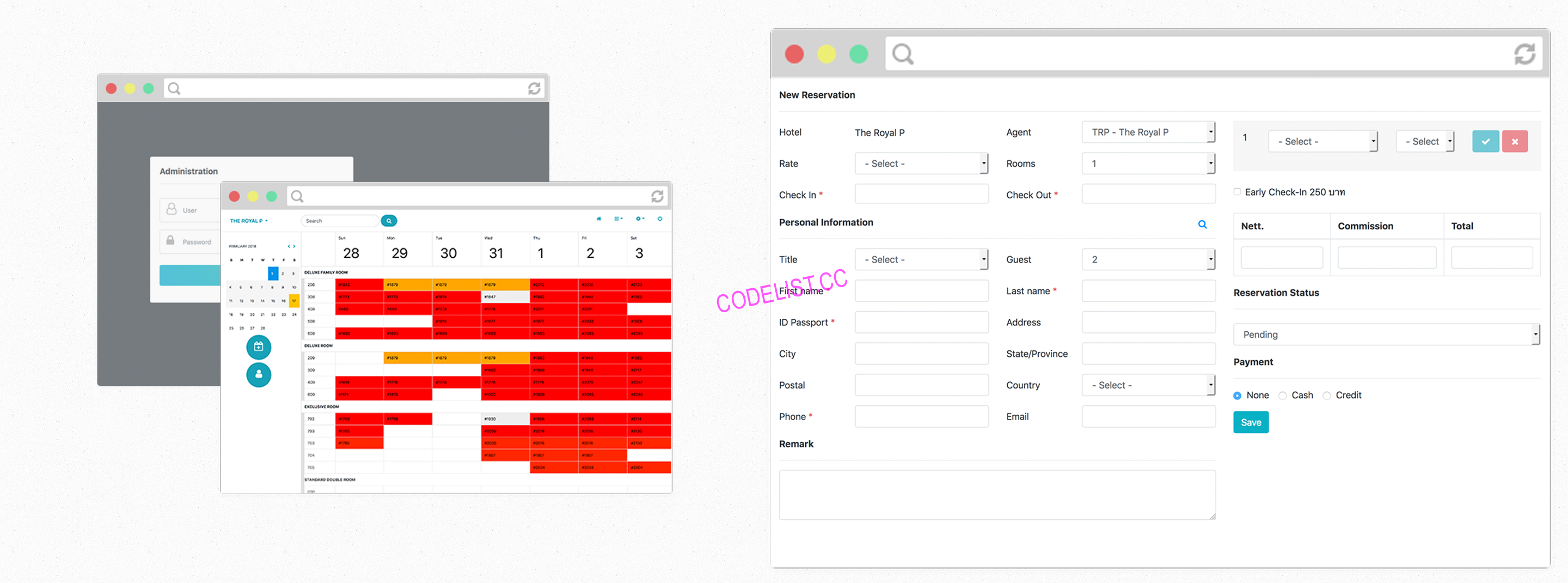Click into the Remark text area

pos(996,494)
